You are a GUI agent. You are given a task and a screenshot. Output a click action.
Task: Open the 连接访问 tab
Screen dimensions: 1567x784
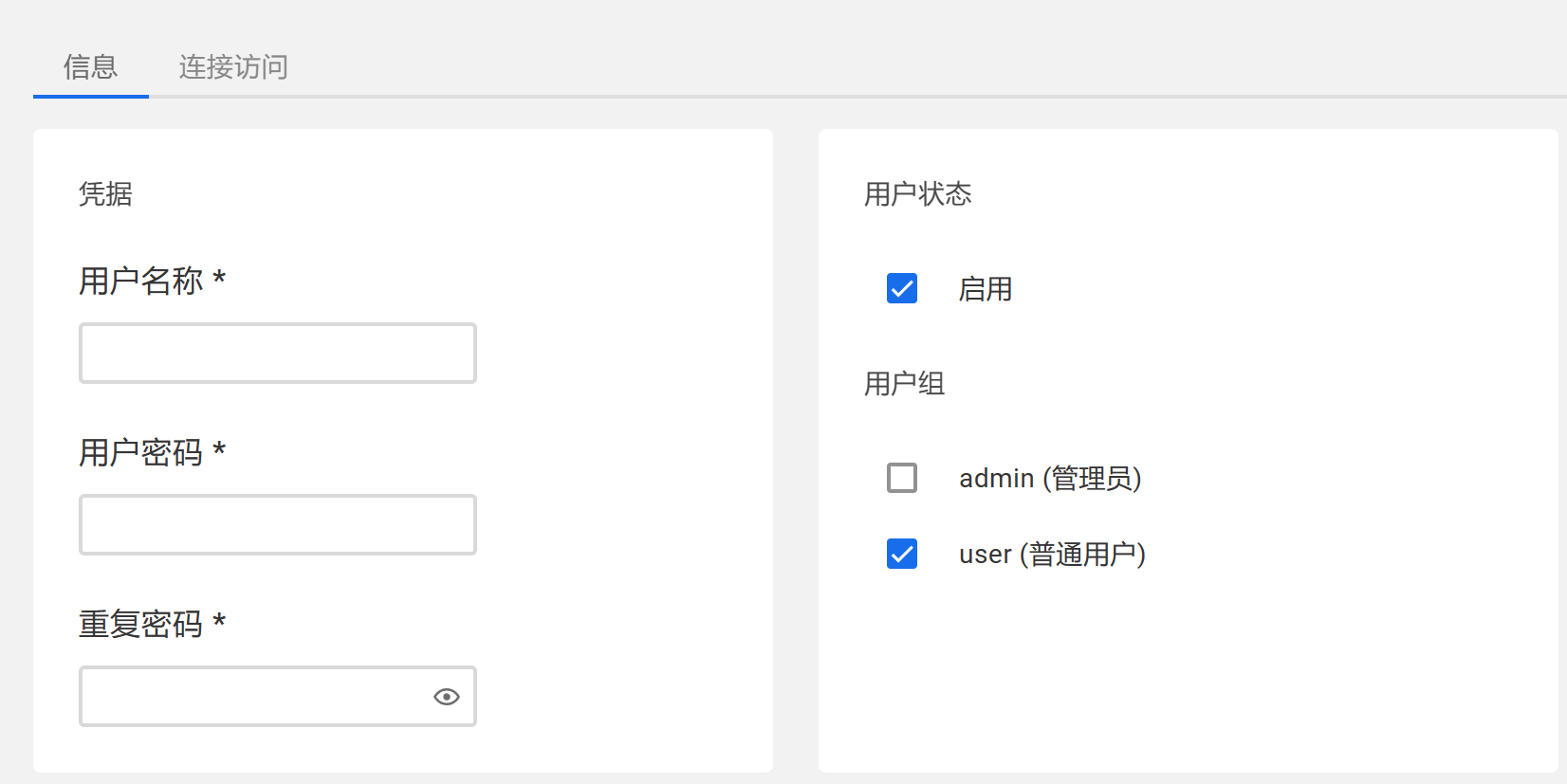tap(233, 67)
